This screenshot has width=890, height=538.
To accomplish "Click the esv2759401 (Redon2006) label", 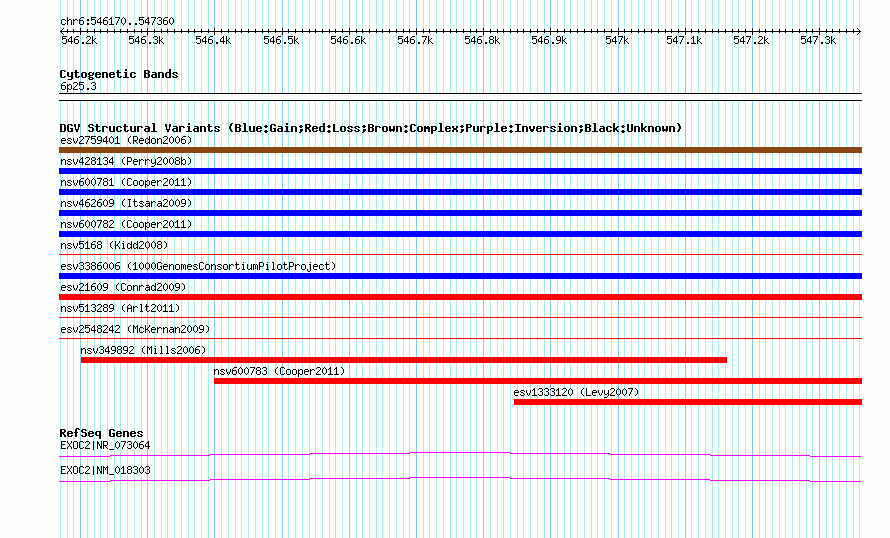I will pos(126,140).
